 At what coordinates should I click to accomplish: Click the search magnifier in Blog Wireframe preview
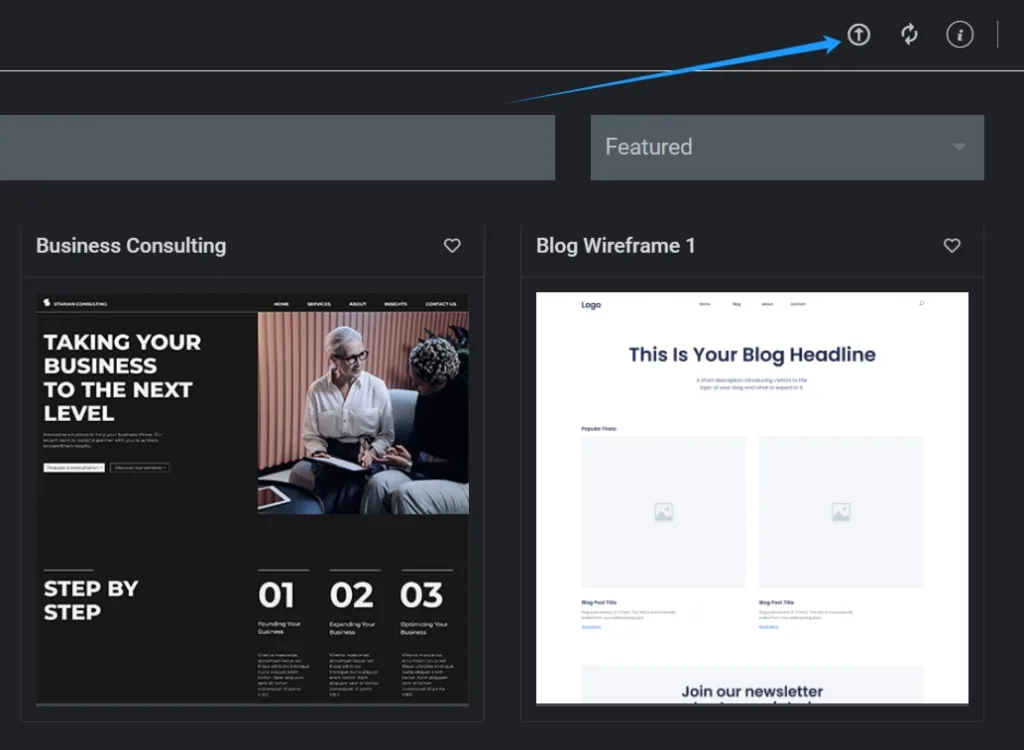921,304
